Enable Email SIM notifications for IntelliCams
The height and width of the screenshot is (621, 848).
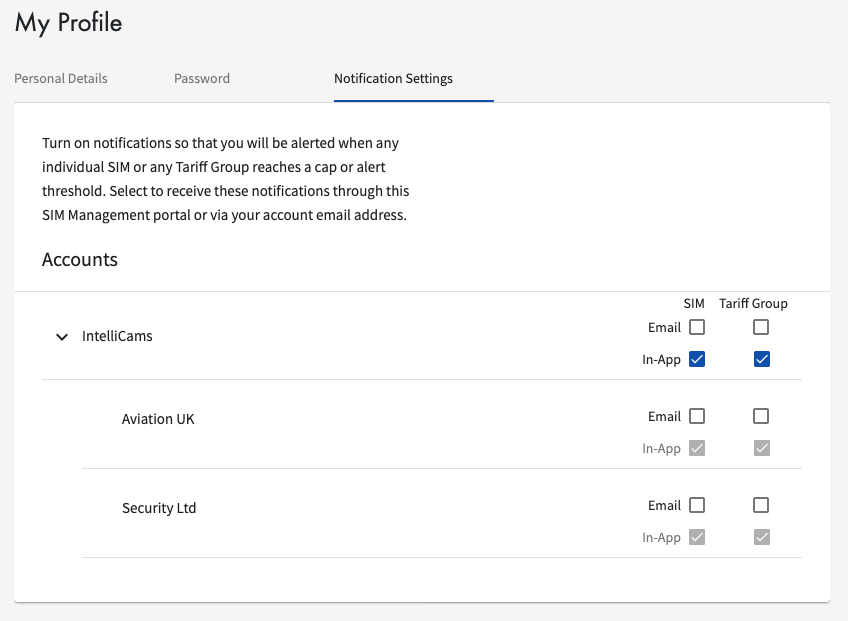[697, 327]
